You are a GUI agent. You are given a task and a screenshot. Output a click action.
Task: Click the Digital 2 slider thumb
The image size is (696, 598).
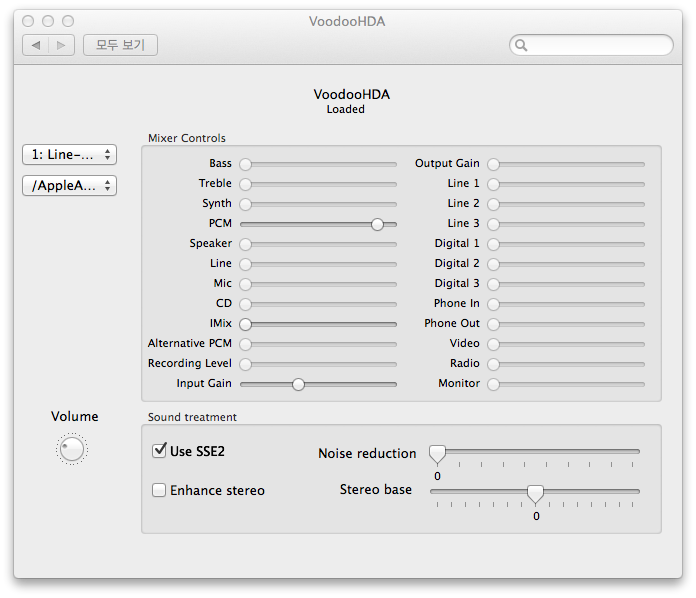[x=493, y=264]
